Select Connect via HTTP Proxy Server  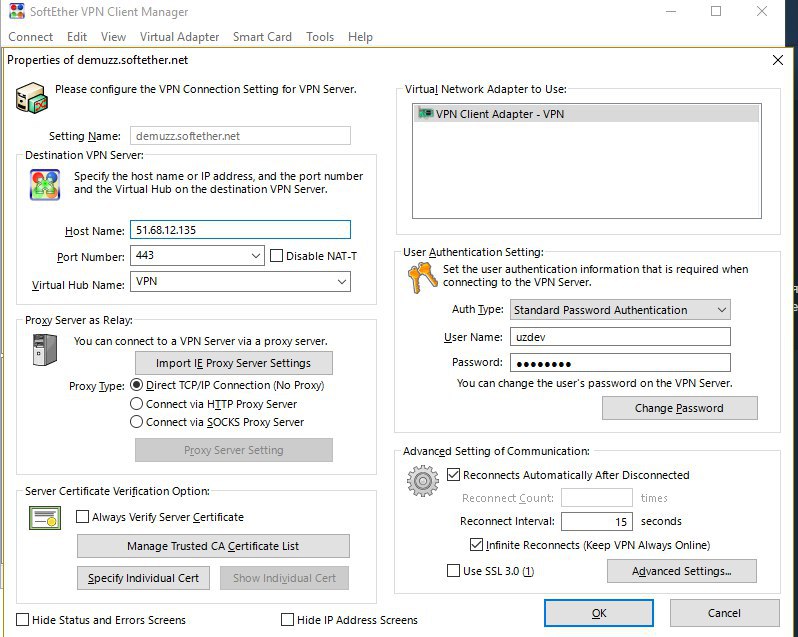pos(136,403)
